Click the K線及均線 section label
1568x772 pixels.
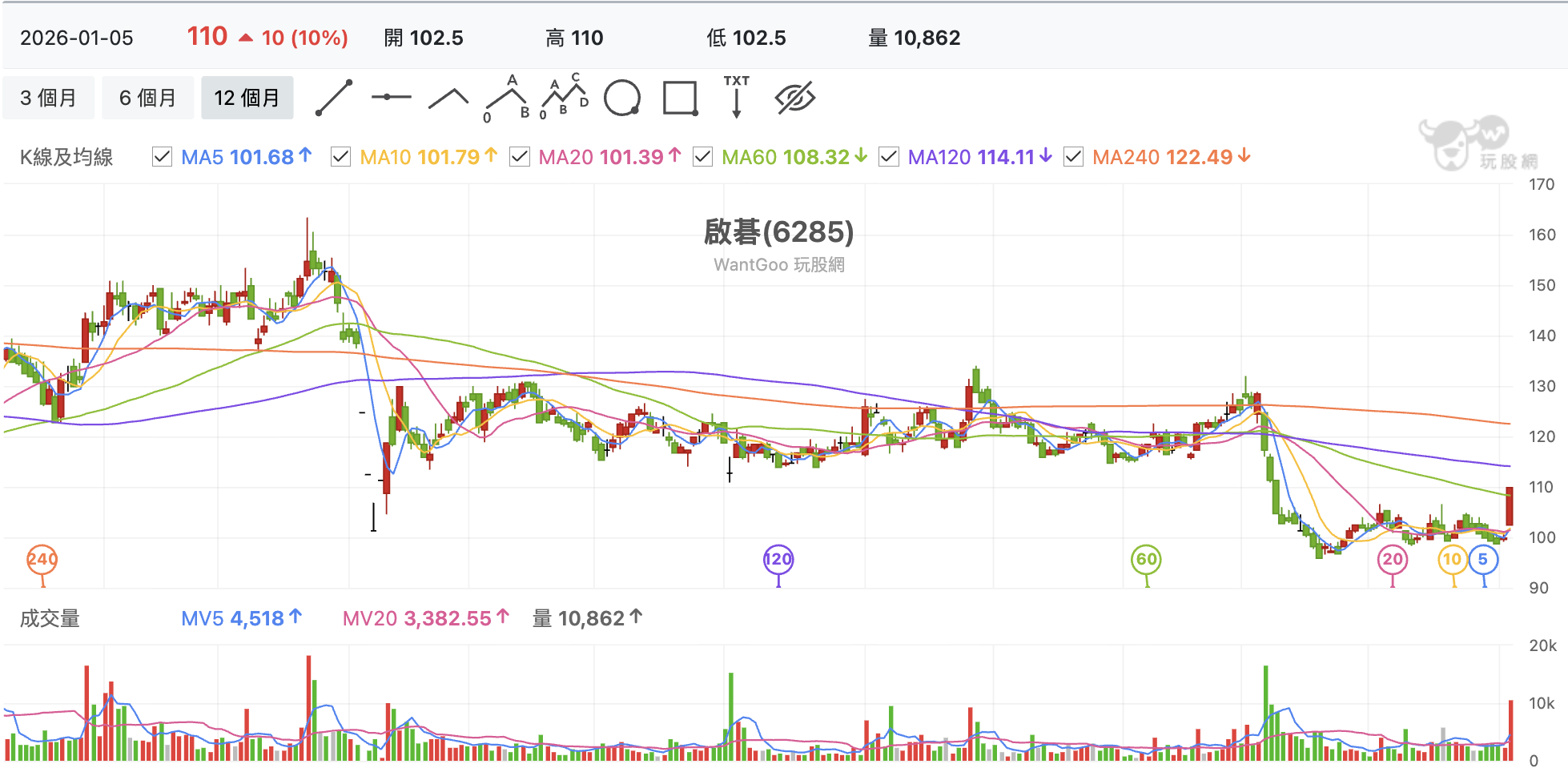[66, 157]
